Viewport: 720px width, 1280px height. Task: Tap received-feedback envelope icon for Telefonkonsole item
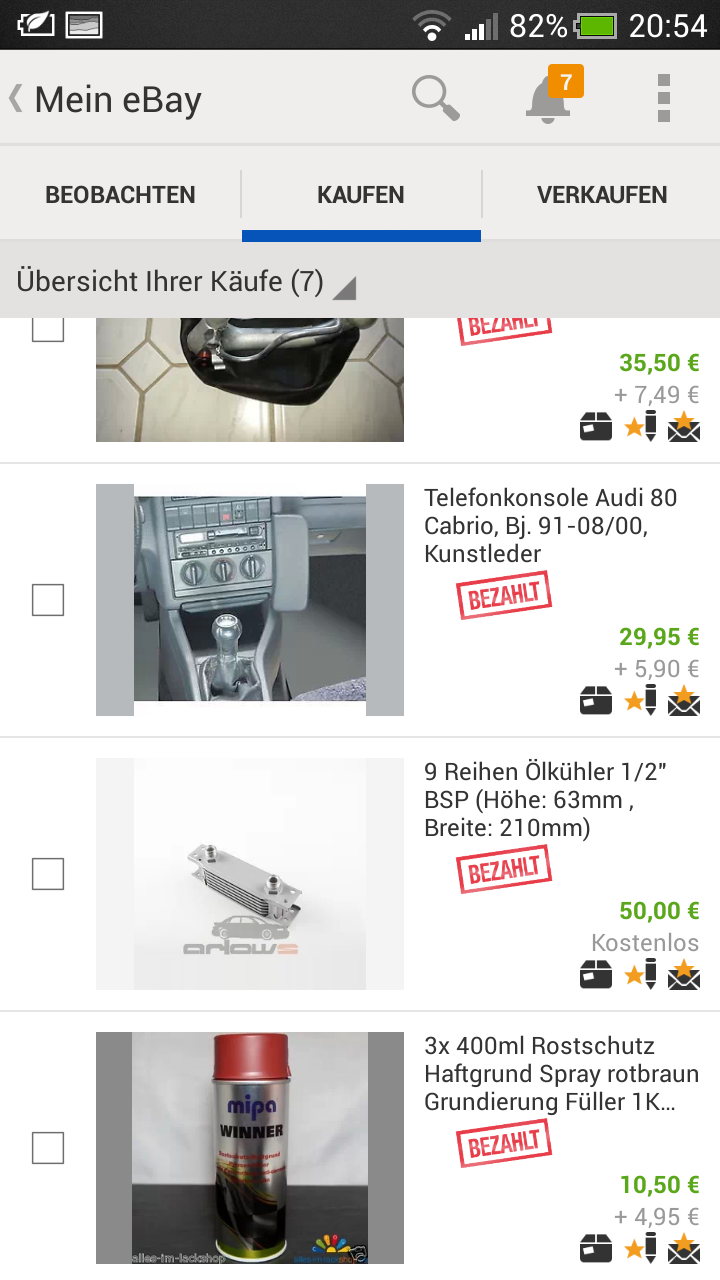coord(684,700)
